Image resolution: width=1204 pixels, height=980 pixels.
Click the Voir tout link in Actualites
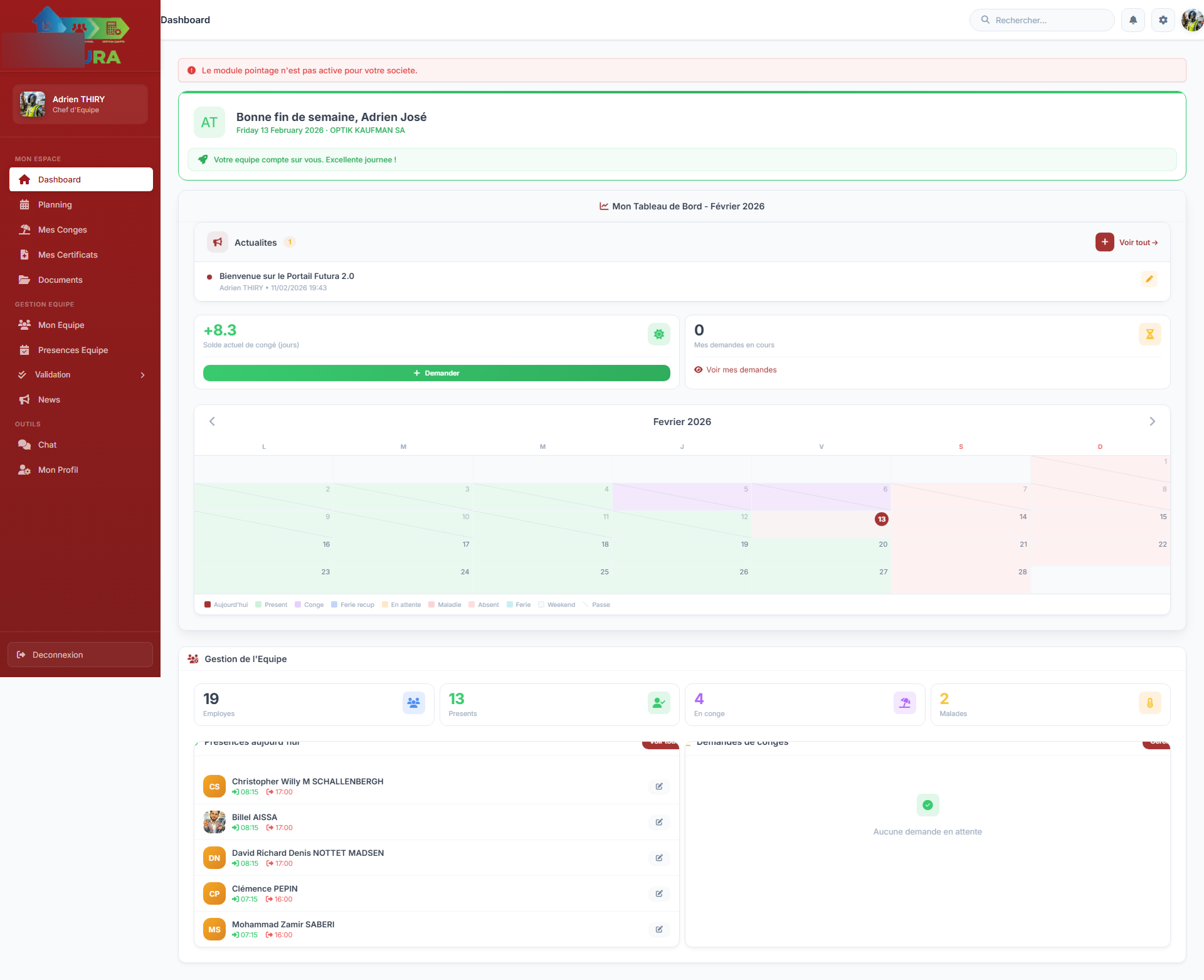coord(1138,243)
